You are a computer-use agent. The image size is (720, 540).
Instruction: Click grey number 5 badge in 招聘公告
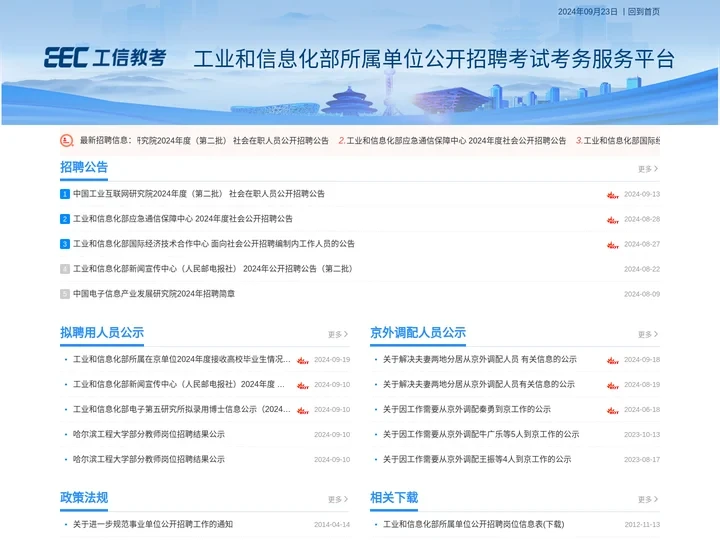click(x=65, y=294)
